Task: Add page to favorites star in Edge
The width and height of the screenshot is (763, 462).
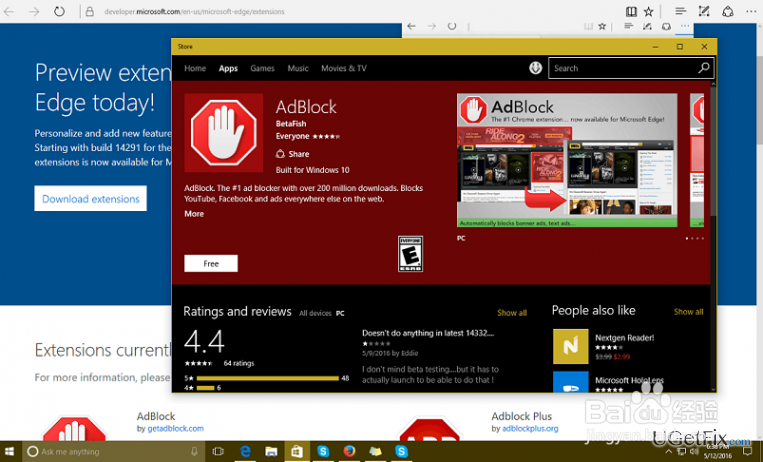Action: click(649, 12)
